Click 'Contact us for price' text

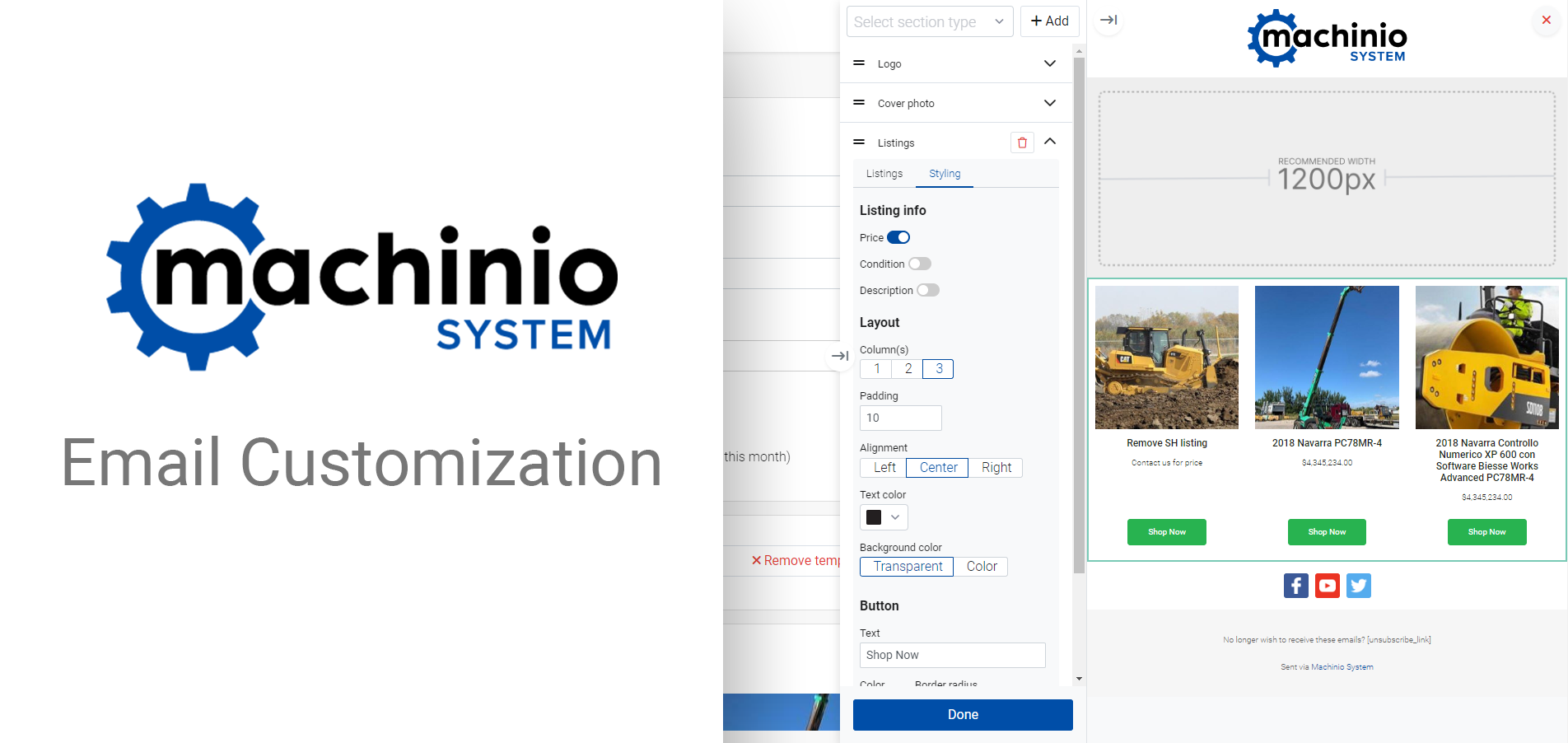pos(1167,463)
